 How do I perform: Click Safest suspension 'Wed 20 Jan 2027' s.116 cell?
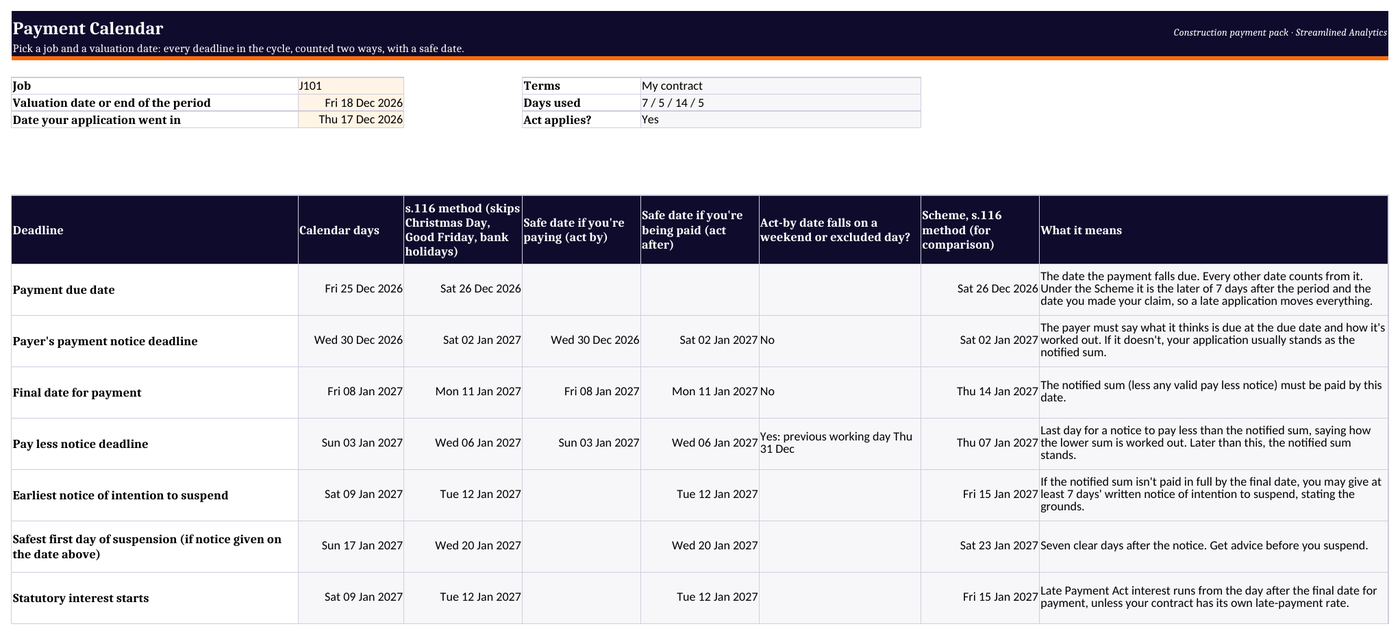pyautogui.click(x=463, y=546)
